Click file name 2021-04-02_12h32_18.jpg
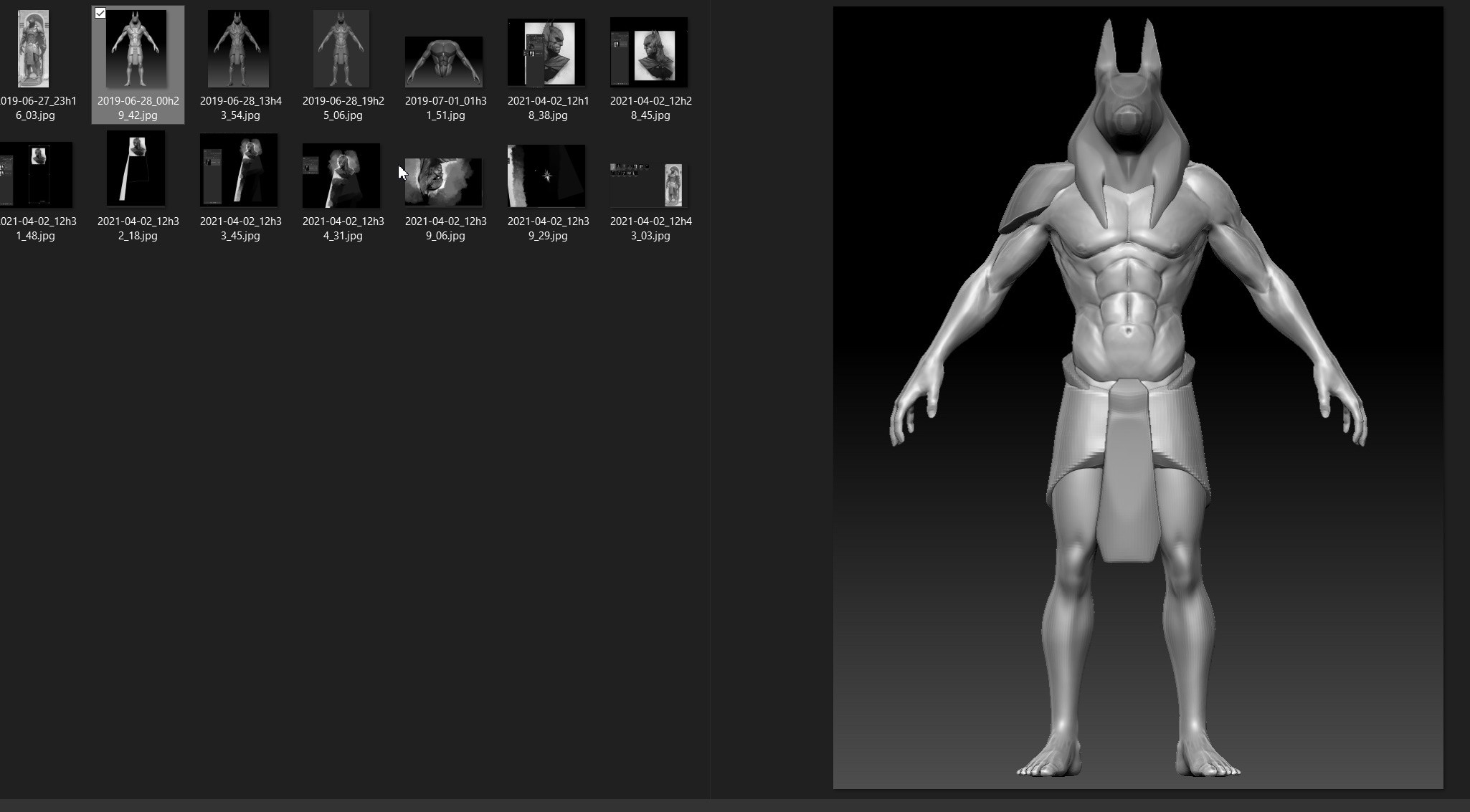1470x812 pixels. pos(138,229)
